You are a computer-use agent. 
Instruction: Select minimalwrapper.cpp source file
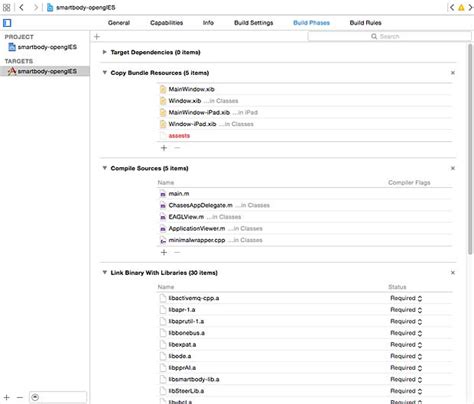click(x=304, y=240)
